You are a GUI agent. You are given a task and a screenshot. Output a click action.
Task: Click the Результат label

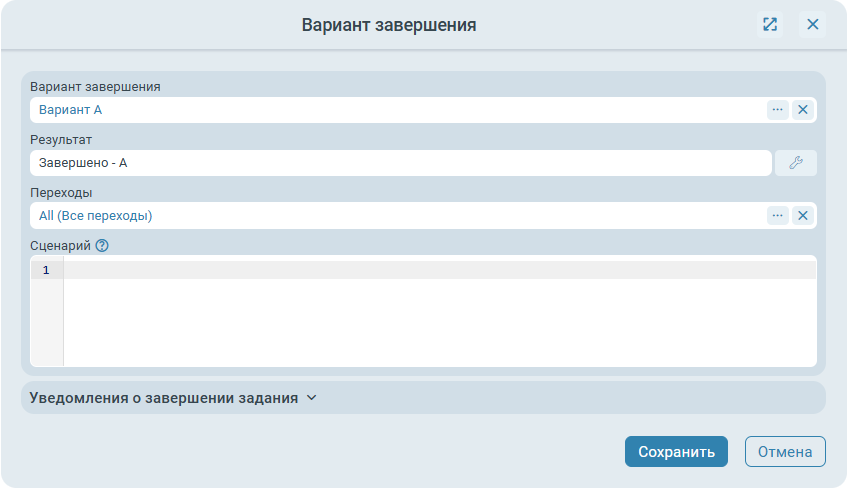61,139
